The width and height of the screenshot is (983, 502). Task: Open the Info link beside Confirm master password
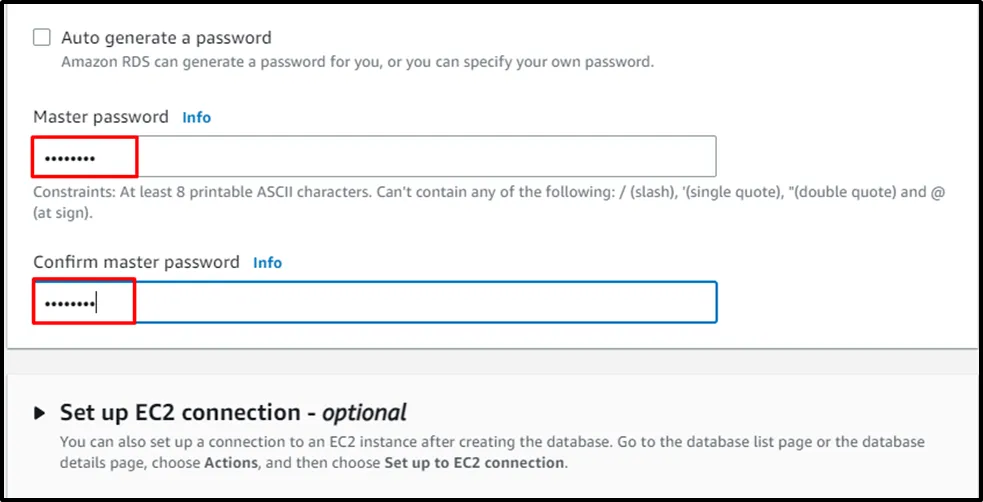click(267, 262)
